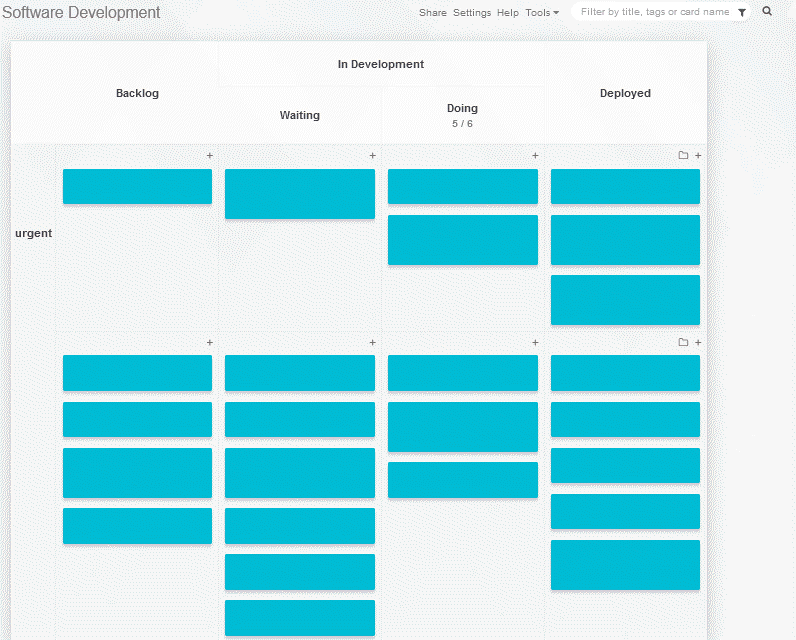The image size is (796, 640).
Task: Open the only card in urgent Backlog
Action: (x=137, y=186)
